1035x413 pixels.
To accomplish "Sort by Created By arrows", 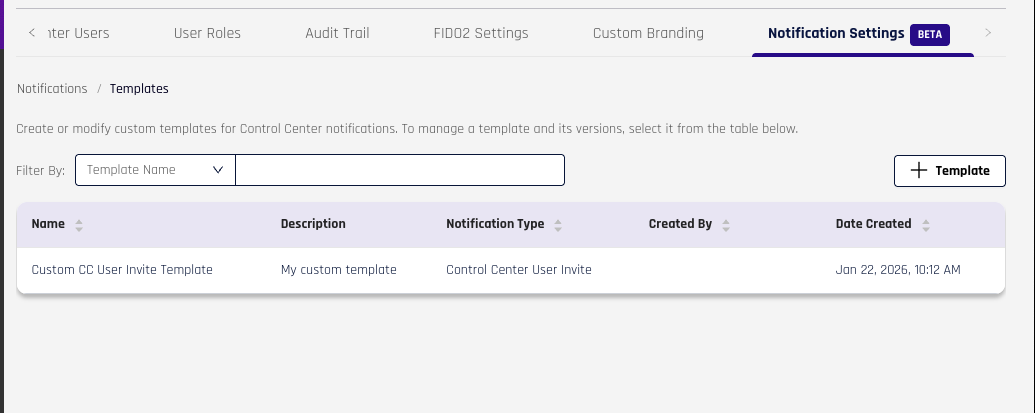I will [726, 225].
